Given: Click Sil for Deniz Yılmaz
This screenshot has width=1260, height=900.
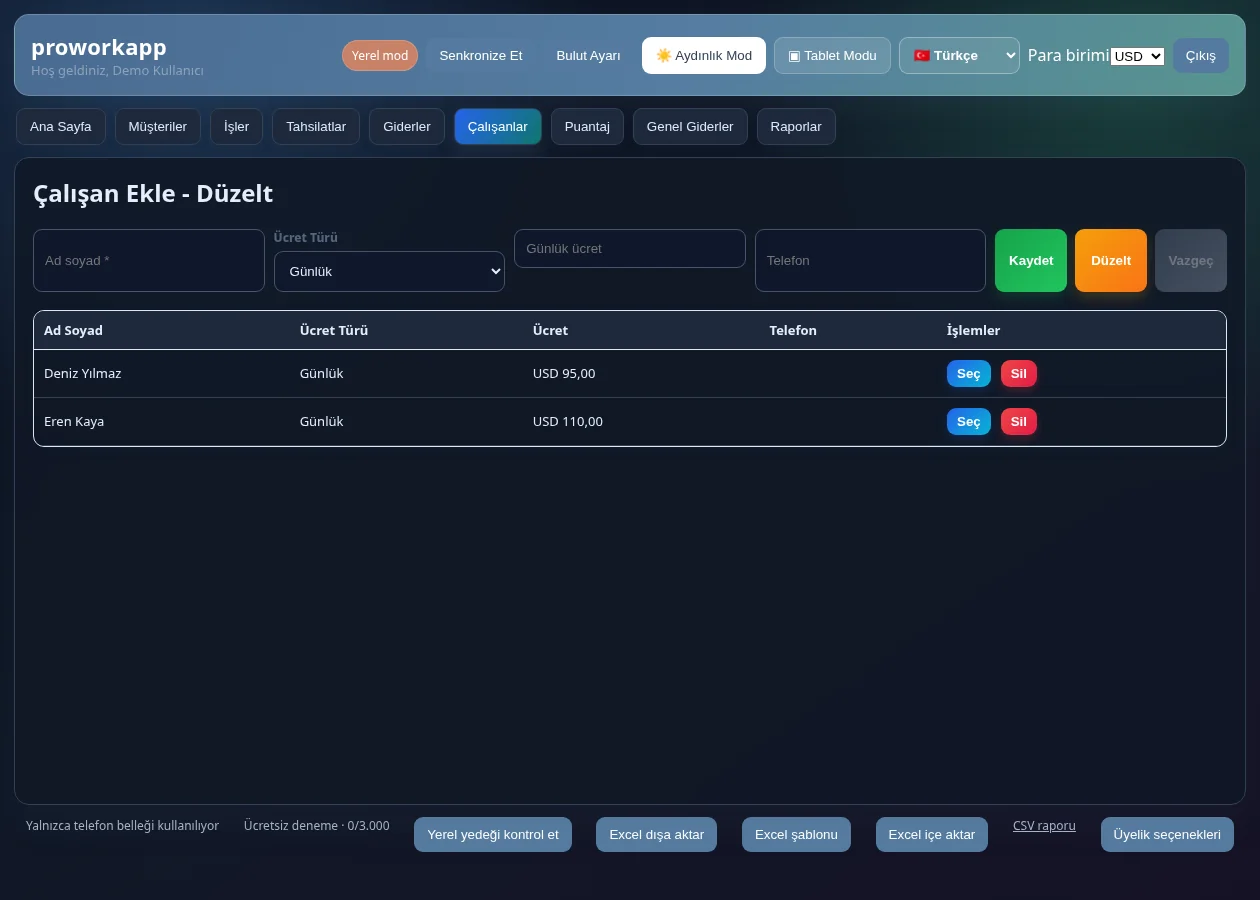Looking at the screenshot, I should pos(1019,373).
